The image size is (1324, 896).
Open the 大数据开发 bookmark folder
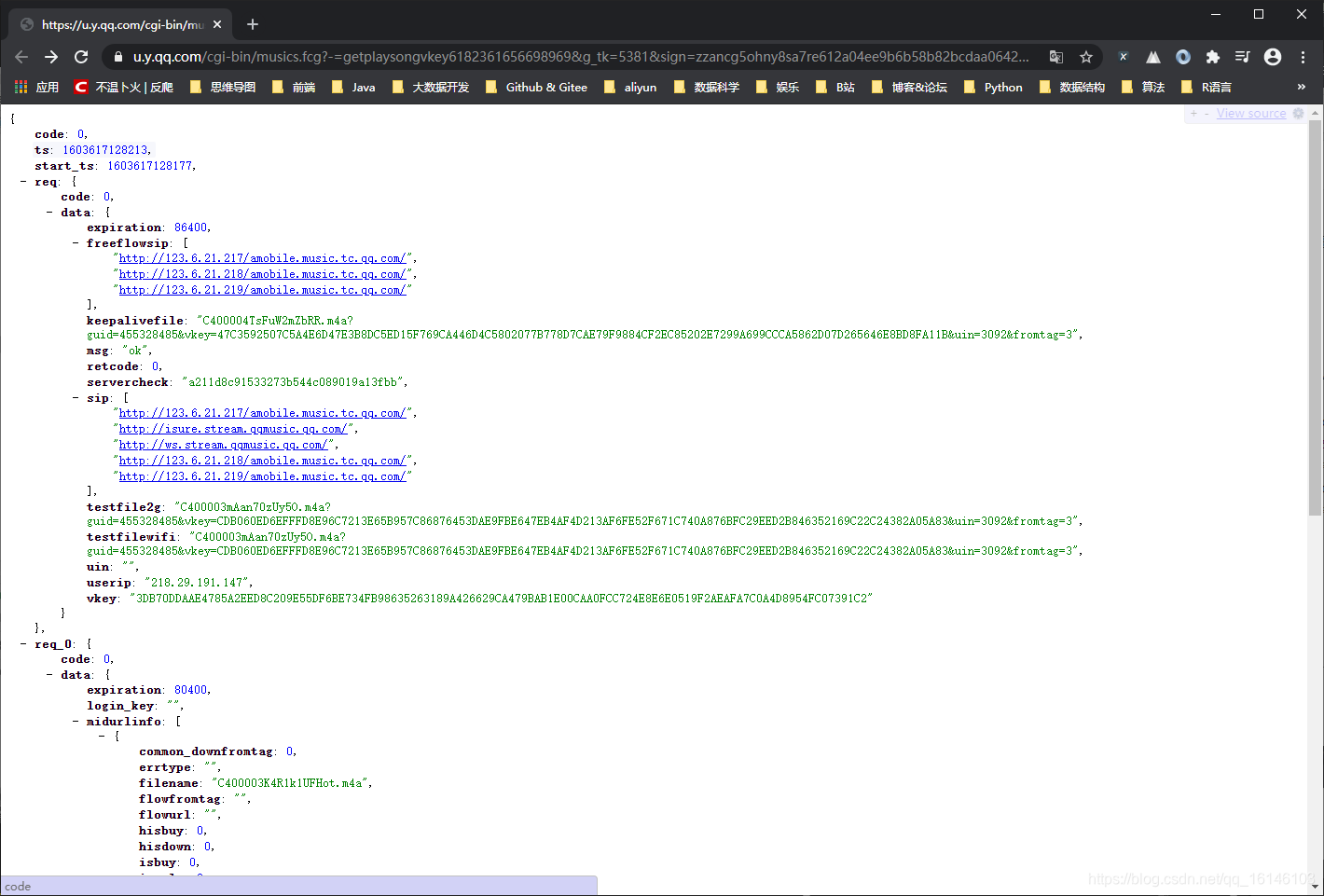(430, 87)
